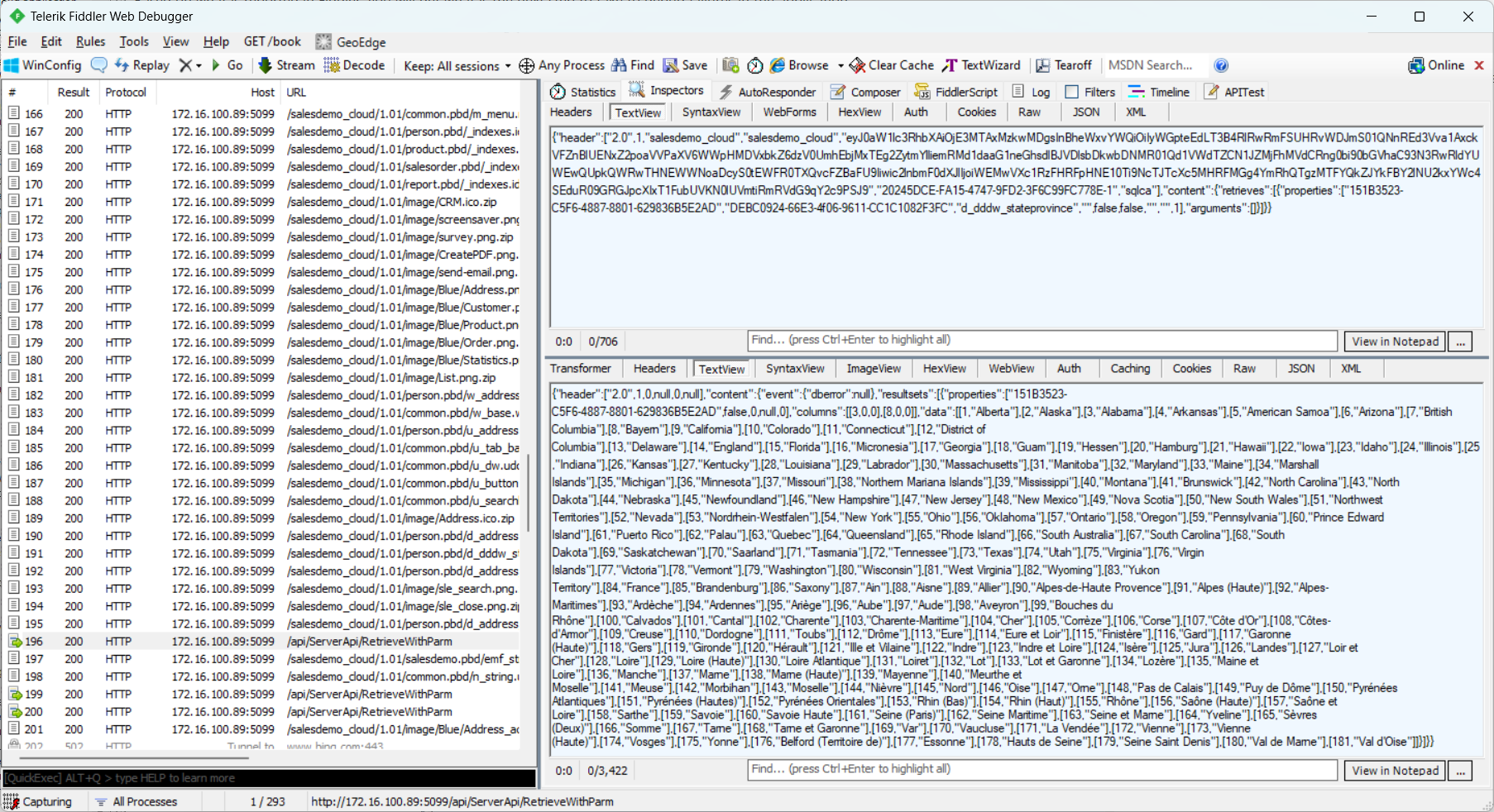
Task: Open the Rules menu
Action: (x=90, y=41)
